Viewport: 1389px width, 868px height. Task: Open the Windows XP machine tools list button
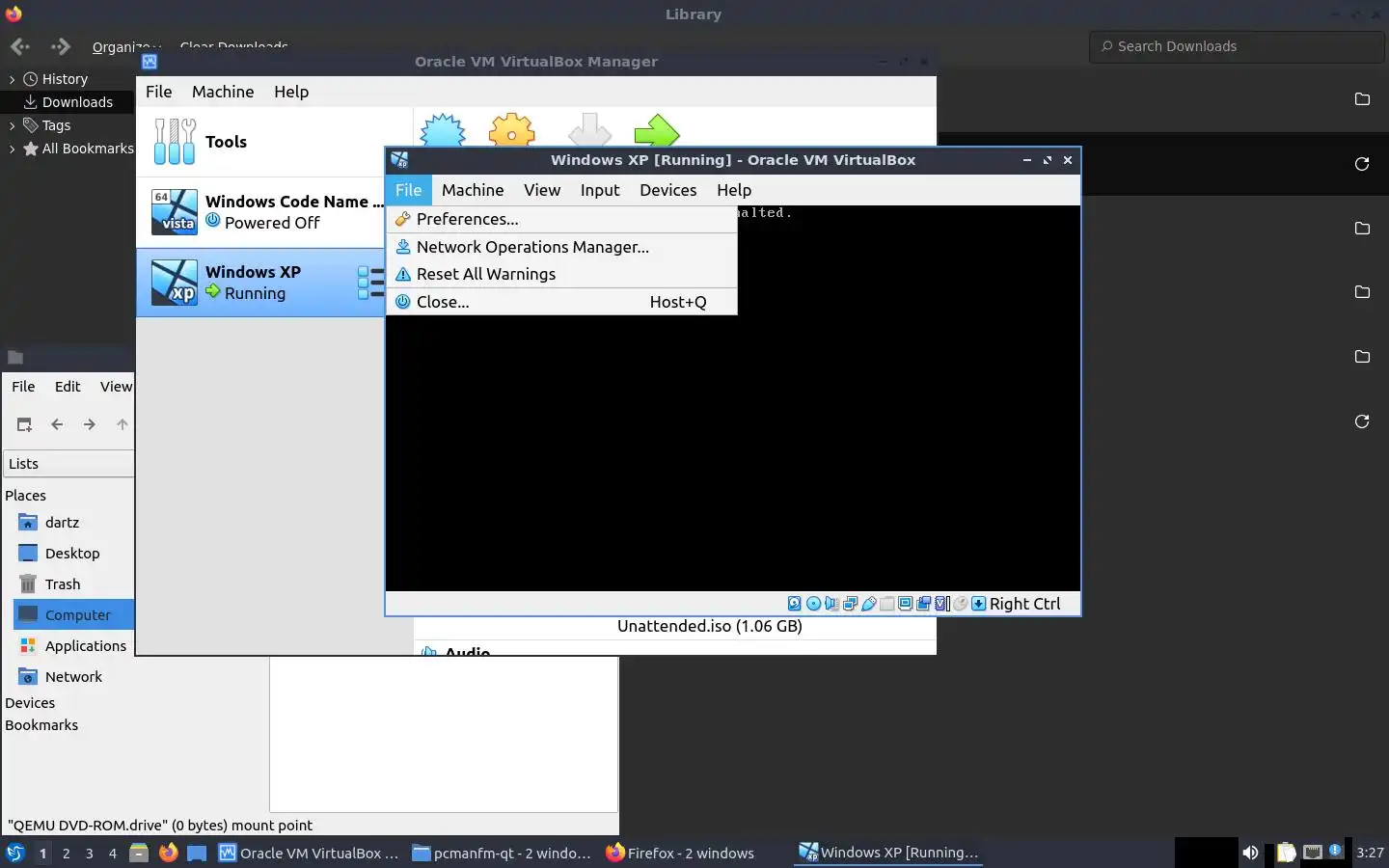tap(370, 283)
